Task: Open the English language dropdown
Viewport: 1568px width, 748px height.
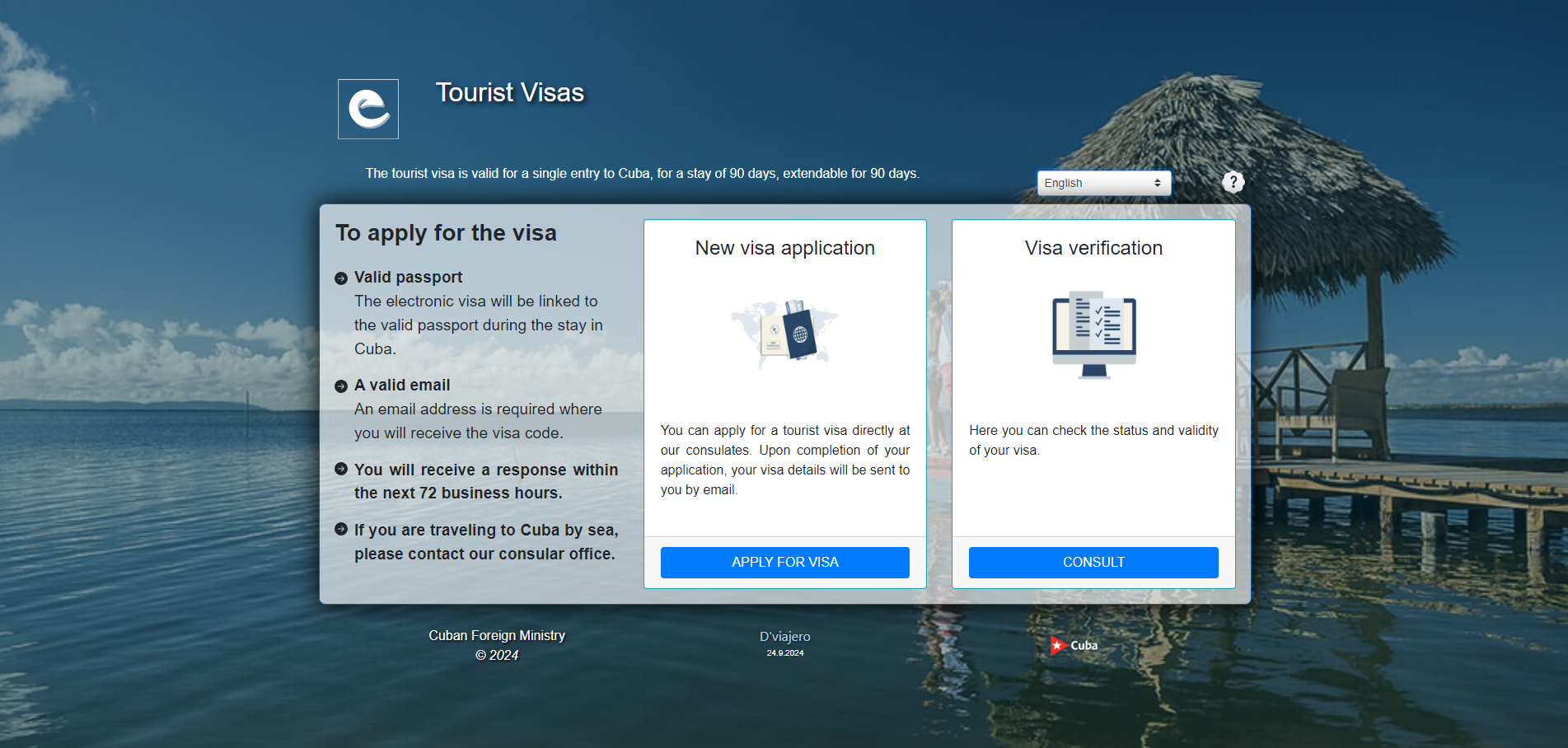Action: (x=1103, y=183)
